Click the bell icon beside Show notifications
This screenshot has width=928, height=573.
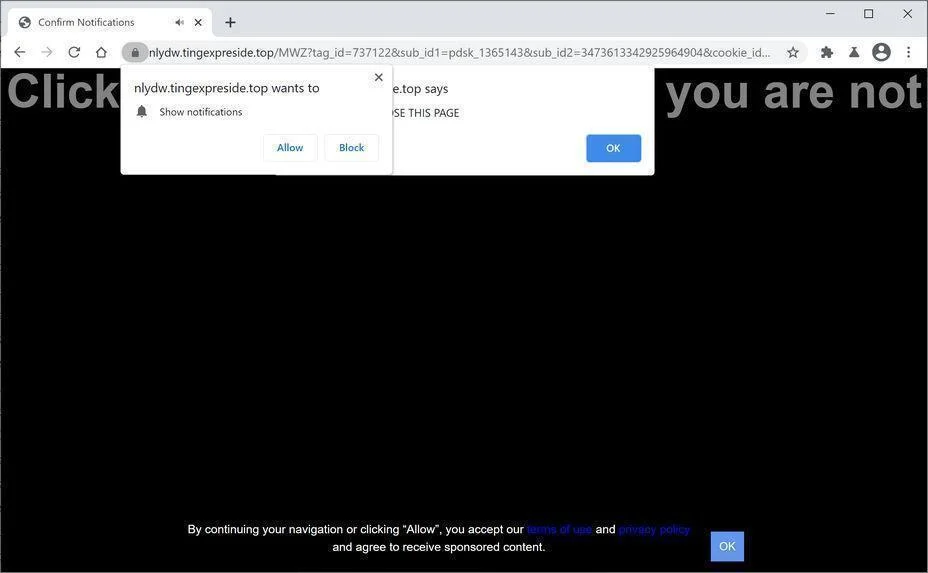pos(141,112)
